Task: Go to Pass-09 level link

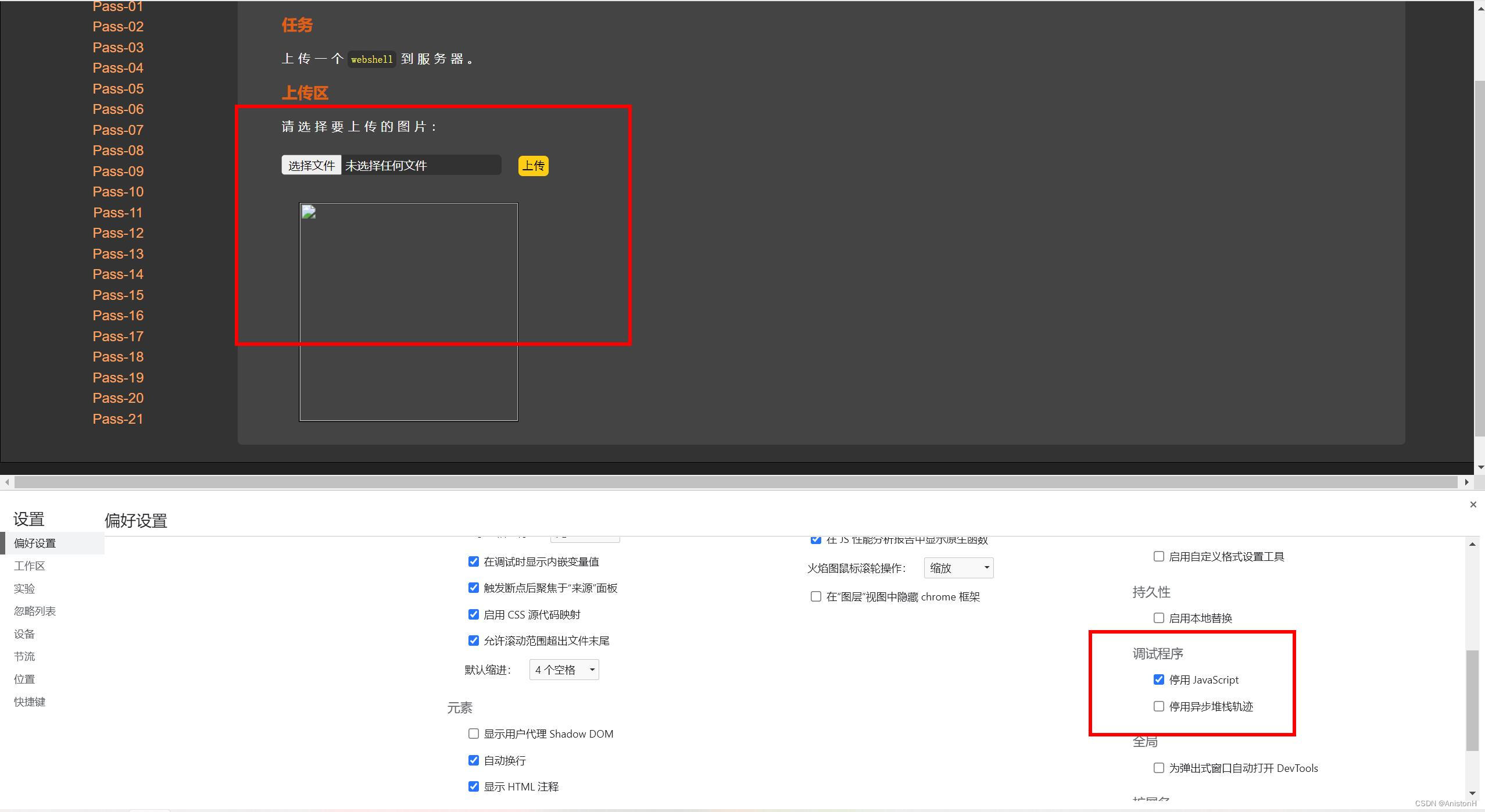Action: 118,171
